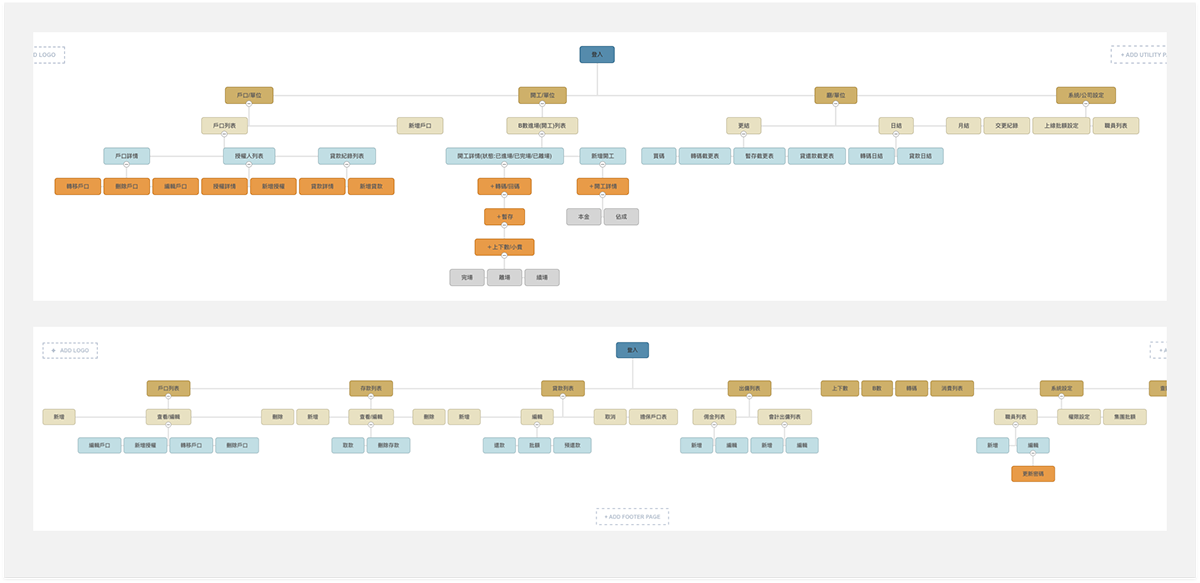
Task: Select the 轉碼日結 node
Action: point(872,156)
